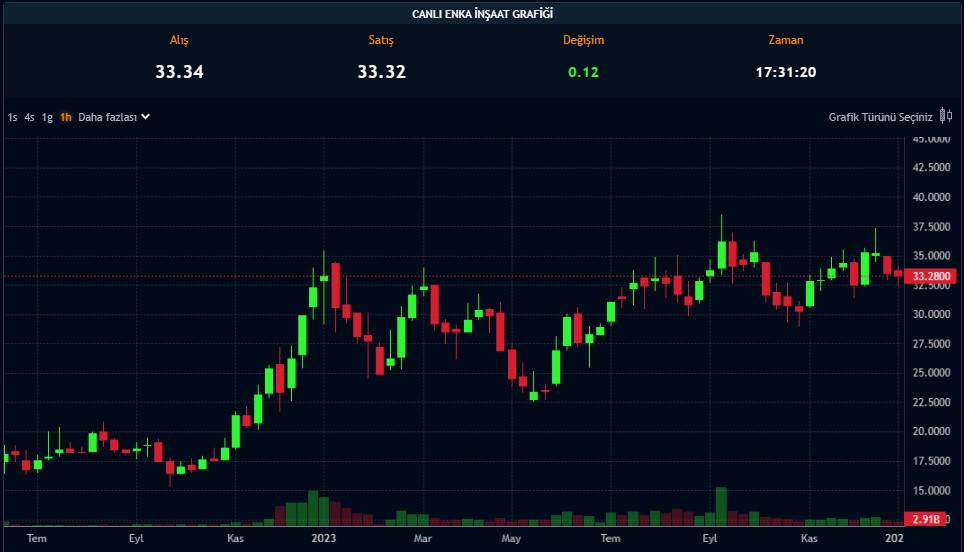
Task: Switch to the 4s timeframe
Action: (x=30, y=117)
